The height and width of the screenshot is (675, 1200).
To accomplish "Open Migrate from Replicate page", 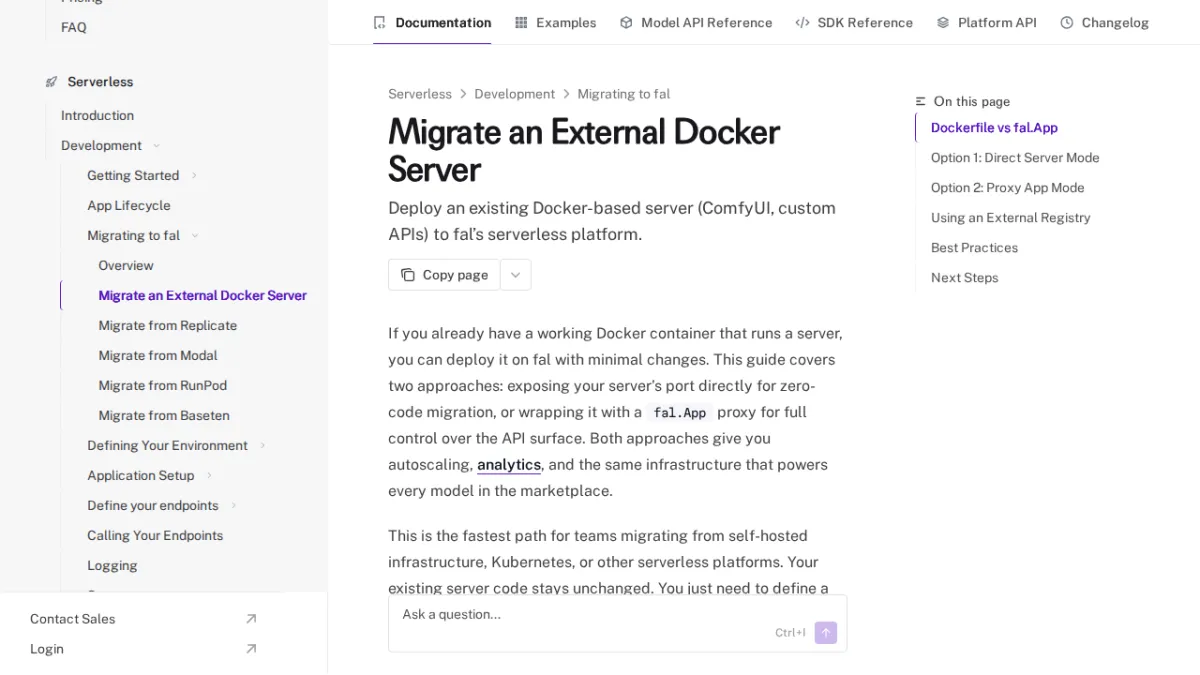I will [168, 326].
